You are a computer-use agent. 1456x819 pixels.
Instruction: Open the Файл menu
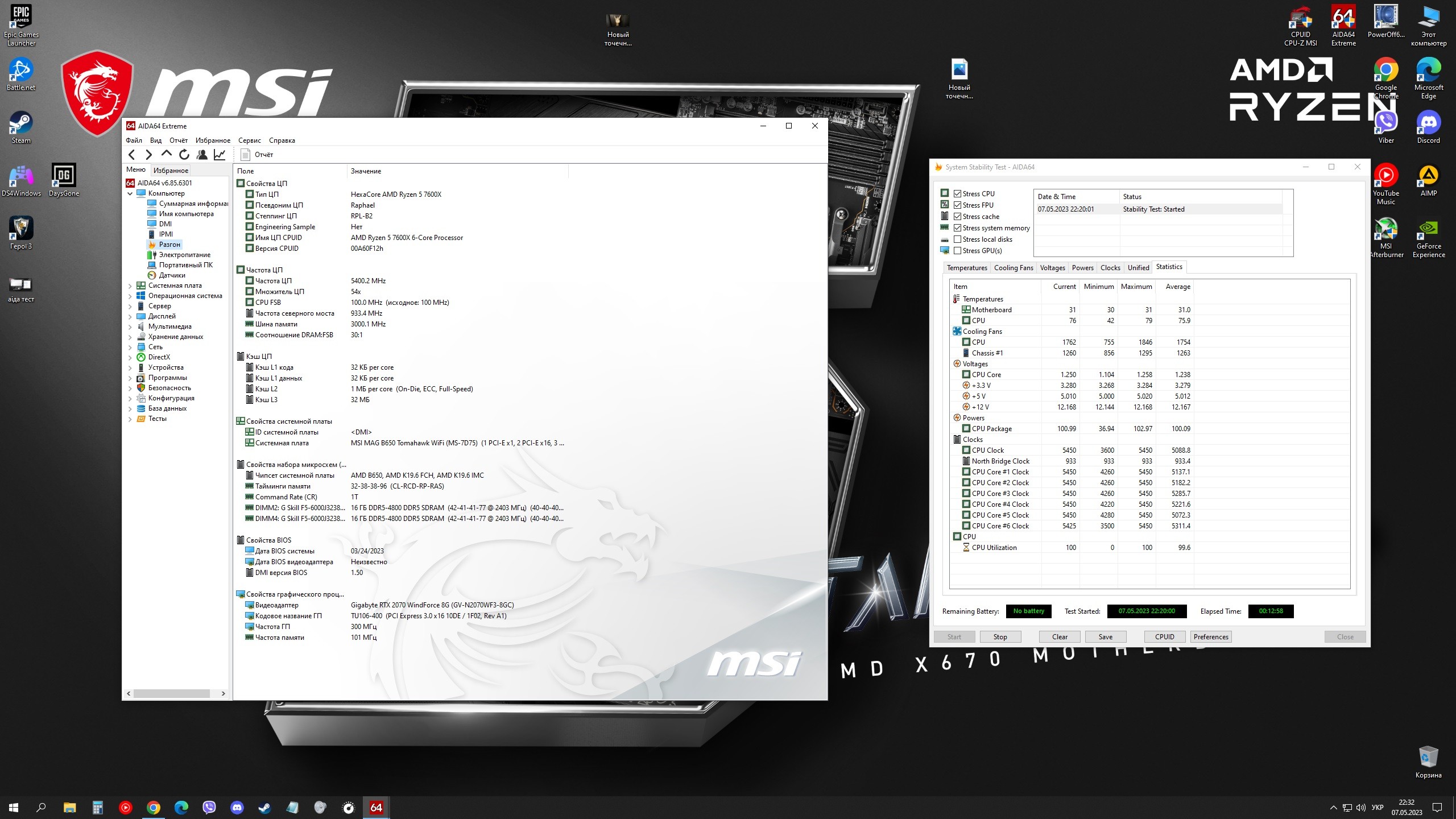tap(134, 140)
